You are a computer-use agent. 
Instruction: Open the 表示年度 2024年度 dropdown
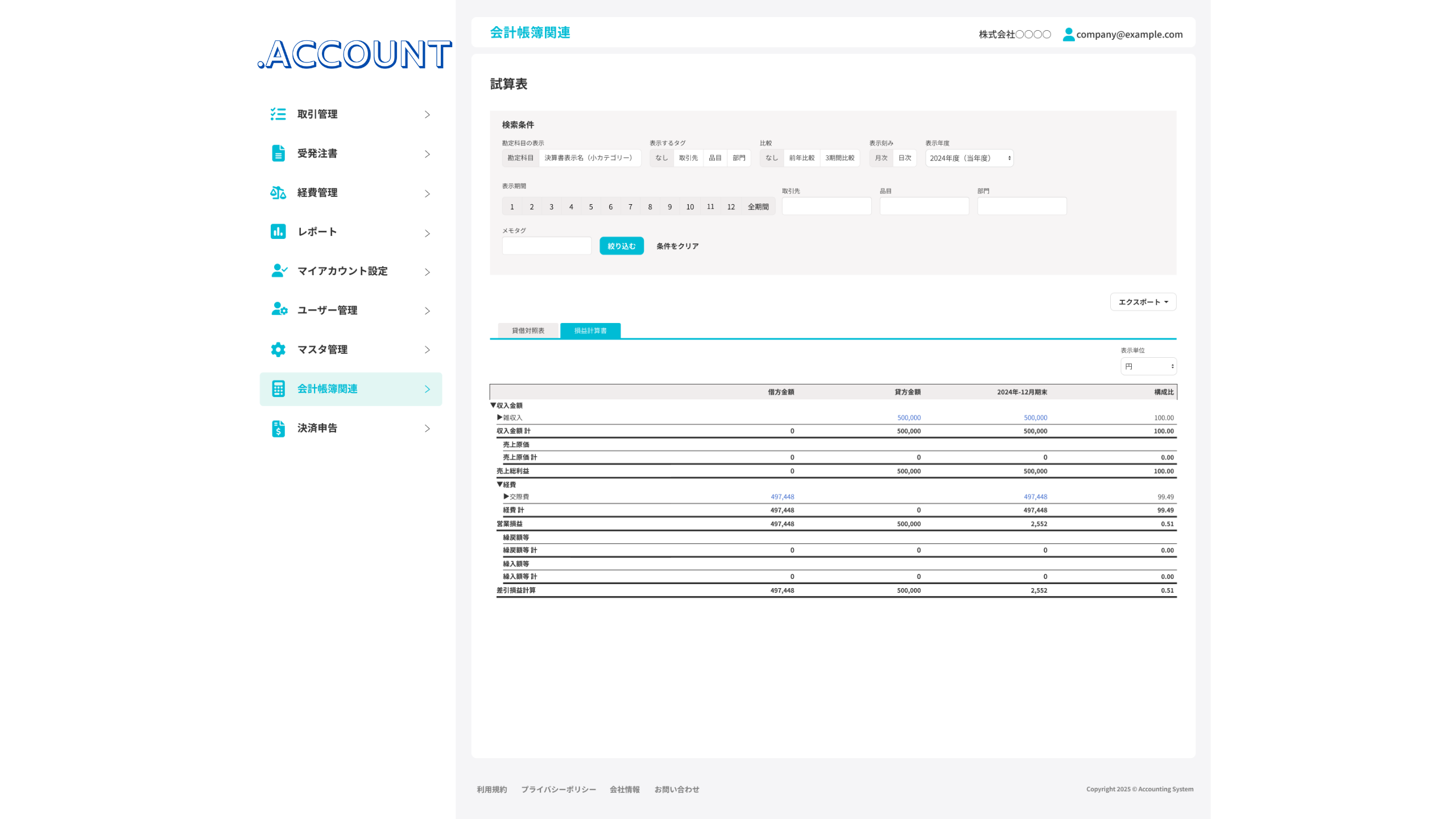point(969,158)
